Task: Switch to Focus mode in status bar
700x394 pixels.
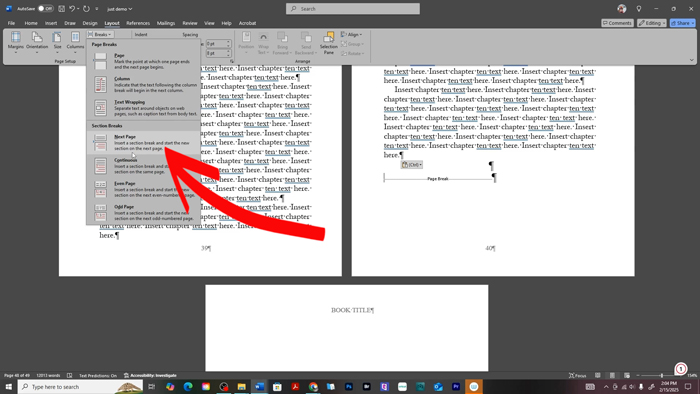Action: (577, 375)
